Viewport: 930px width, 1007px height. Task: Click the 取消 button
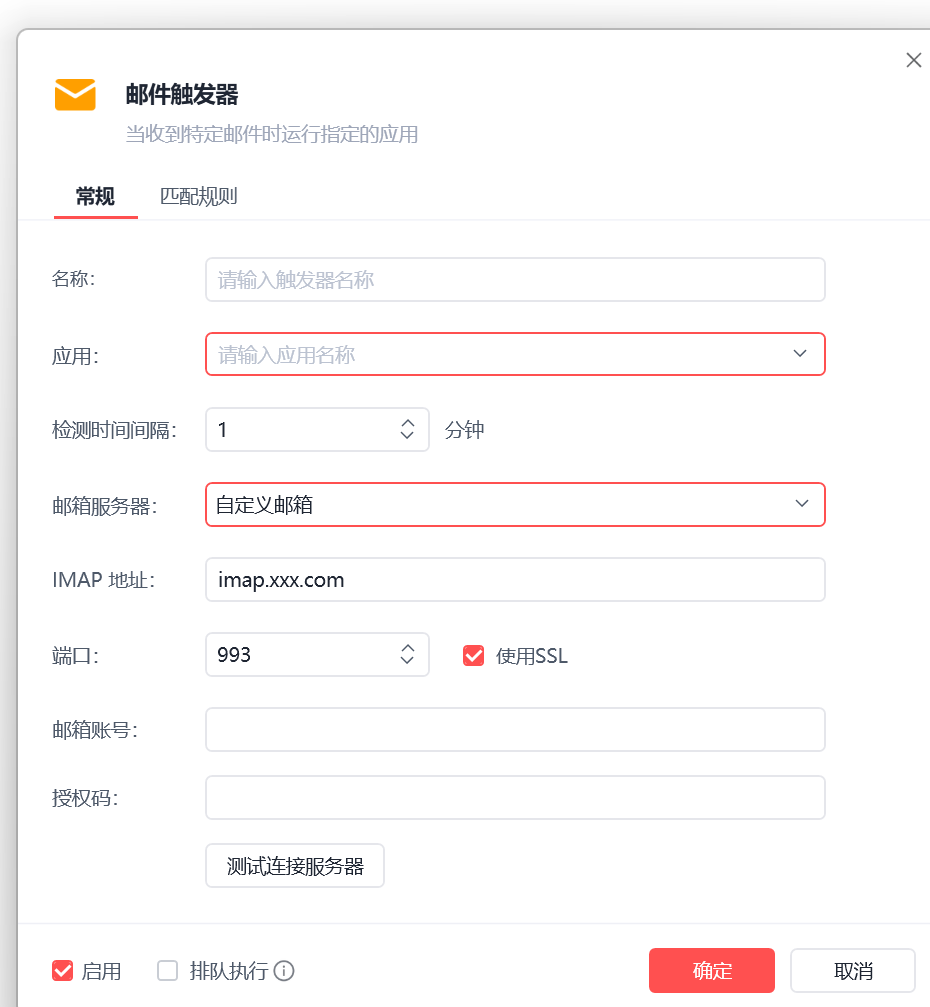pos(853,970)
